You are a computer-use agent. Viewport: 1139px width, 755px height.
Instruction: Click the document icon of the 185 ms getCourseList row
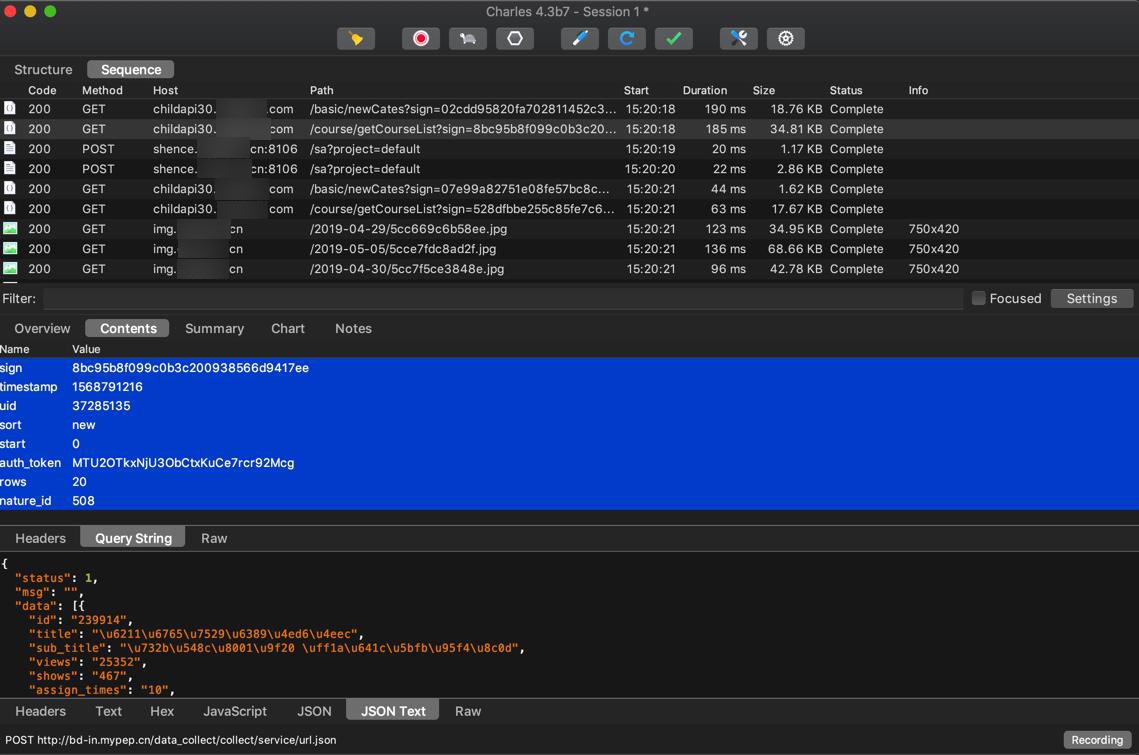tap(9, 129)
